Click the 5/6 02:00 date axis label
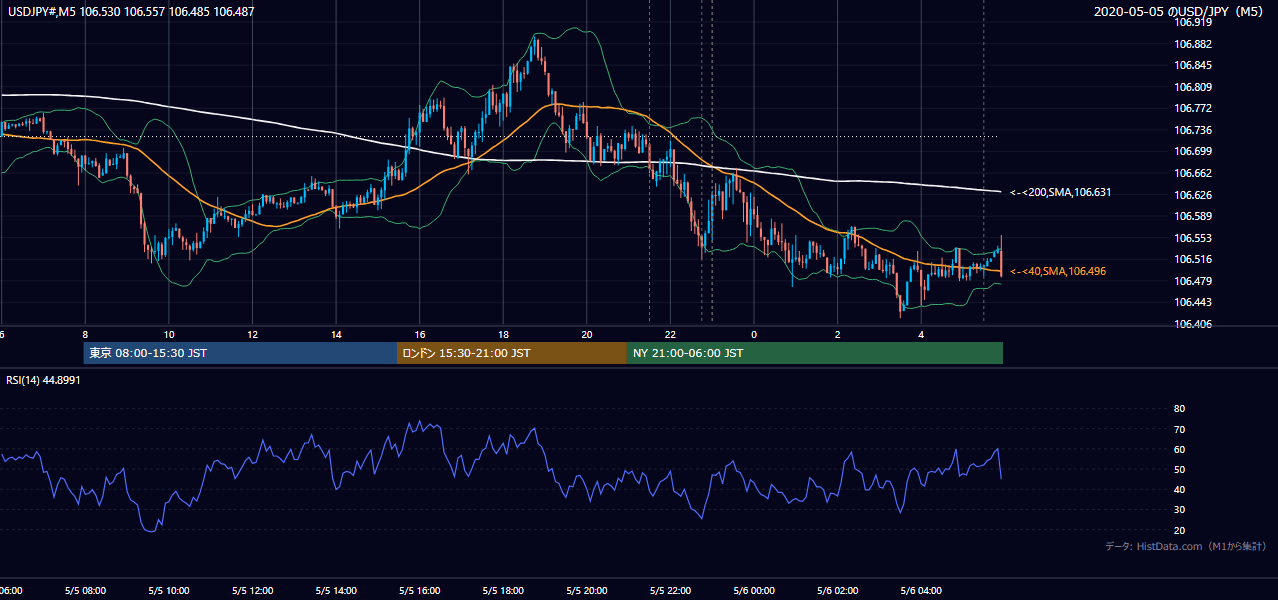 838,591
